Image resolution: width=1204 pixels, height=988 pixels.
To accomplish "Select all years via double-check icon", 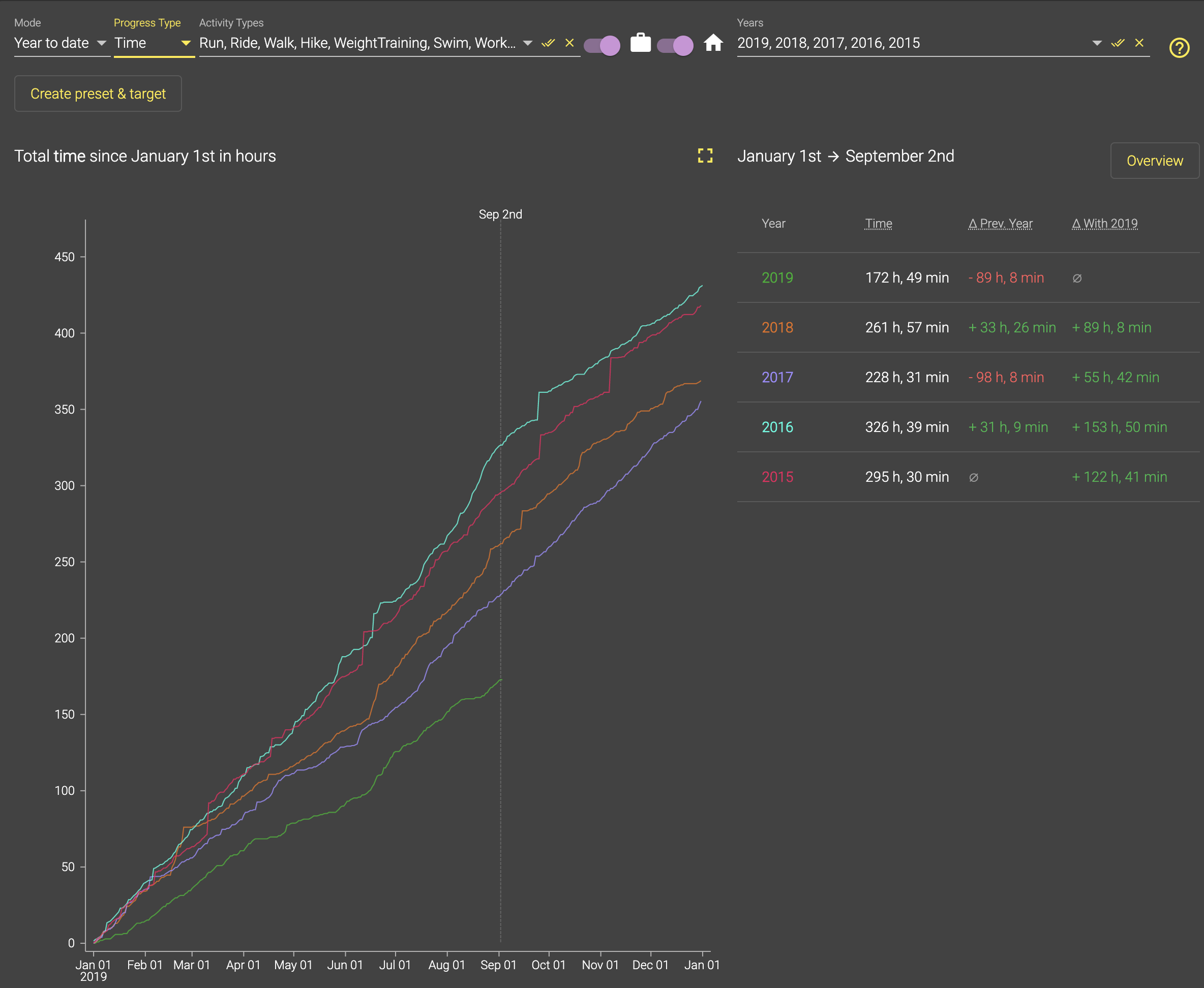I will (1118, 43).
